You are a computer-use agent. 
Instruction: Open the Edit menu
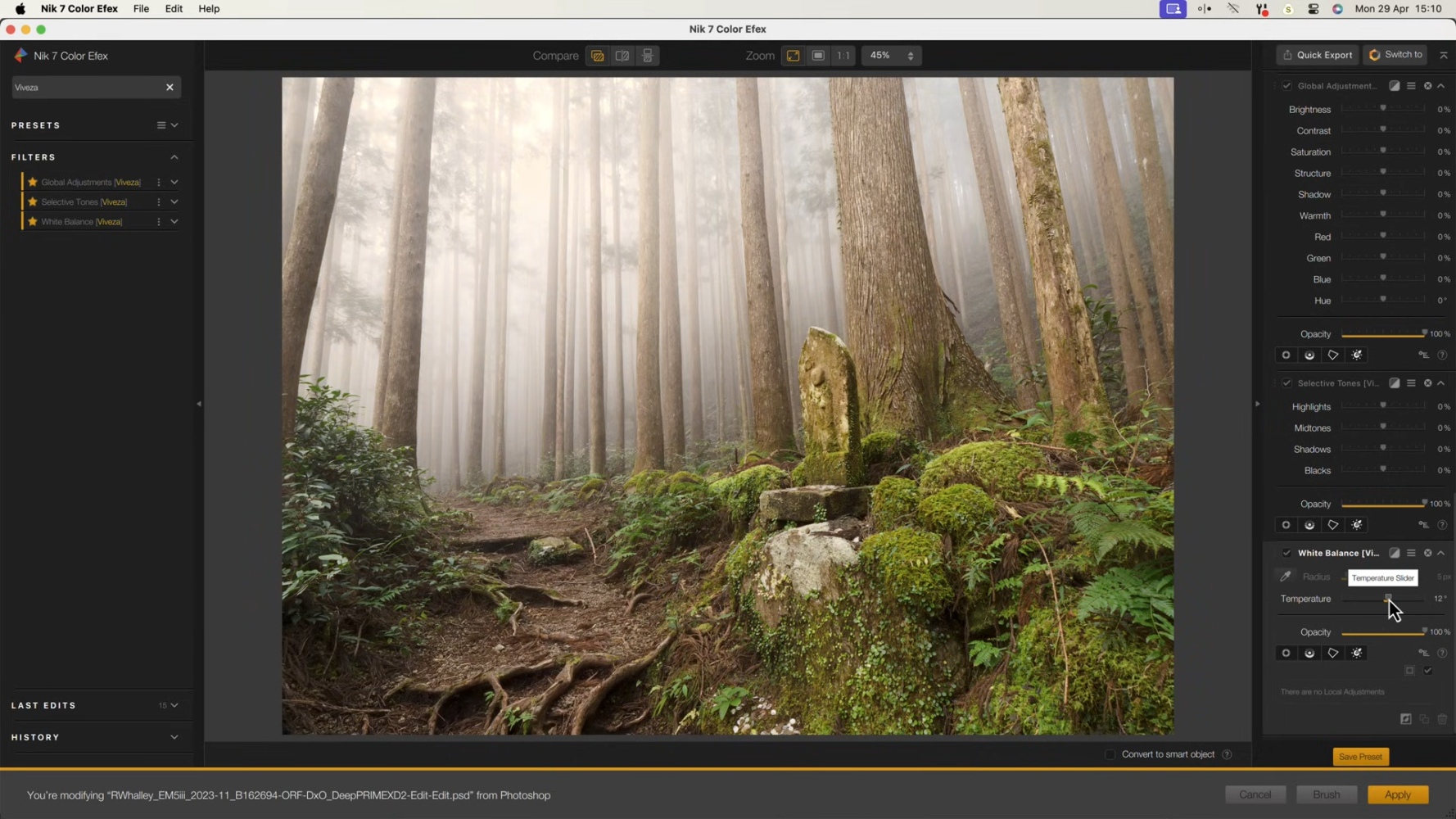click(174, 8)
